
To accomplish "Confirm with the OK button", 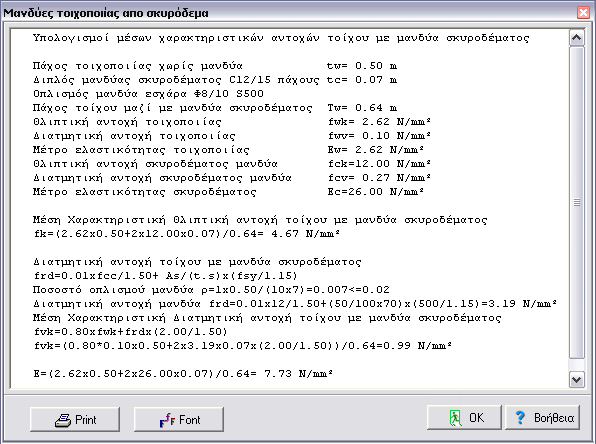I will point(464,417).
